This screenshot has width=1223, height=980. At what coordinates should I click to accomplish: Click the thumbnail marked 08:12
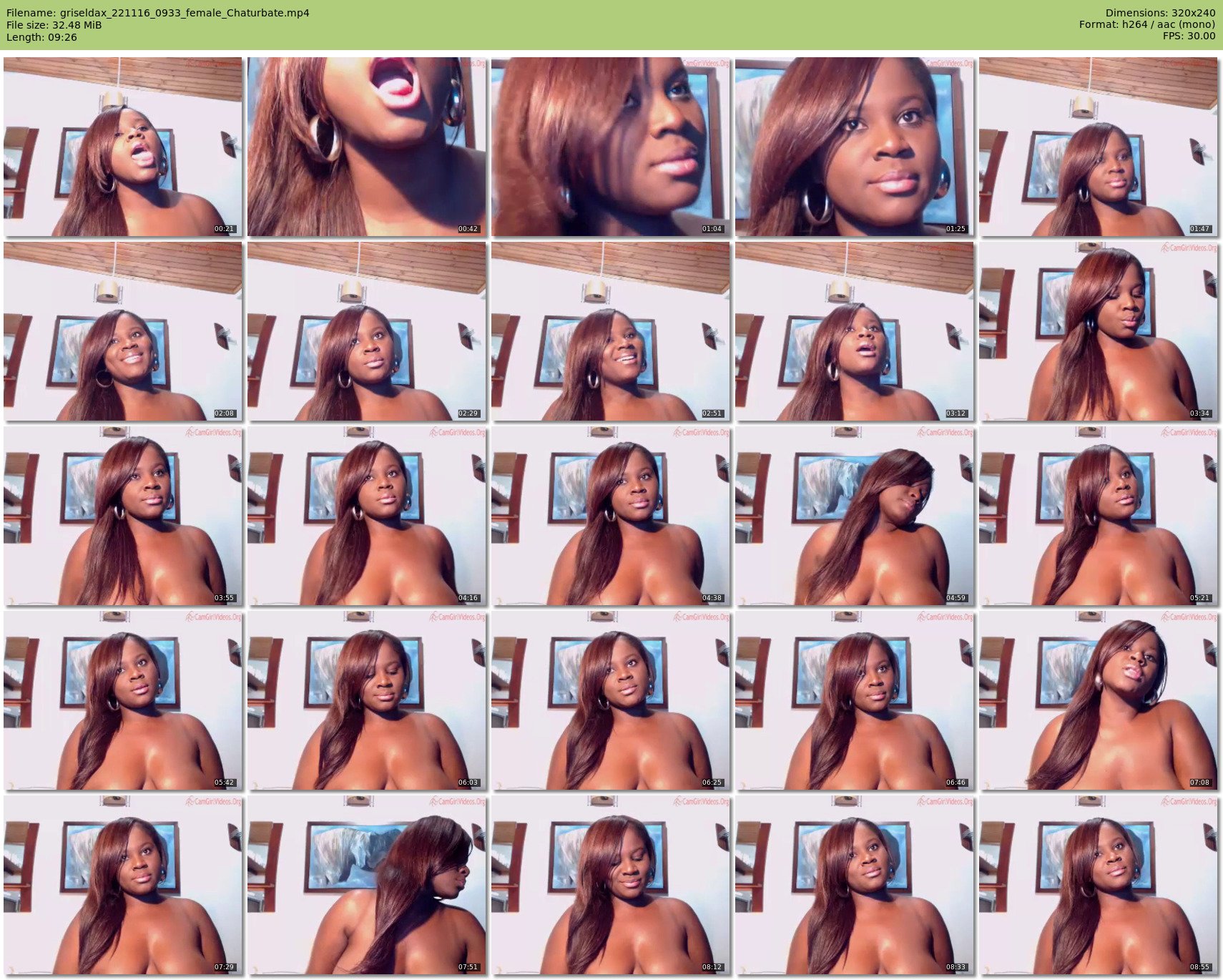611,885
